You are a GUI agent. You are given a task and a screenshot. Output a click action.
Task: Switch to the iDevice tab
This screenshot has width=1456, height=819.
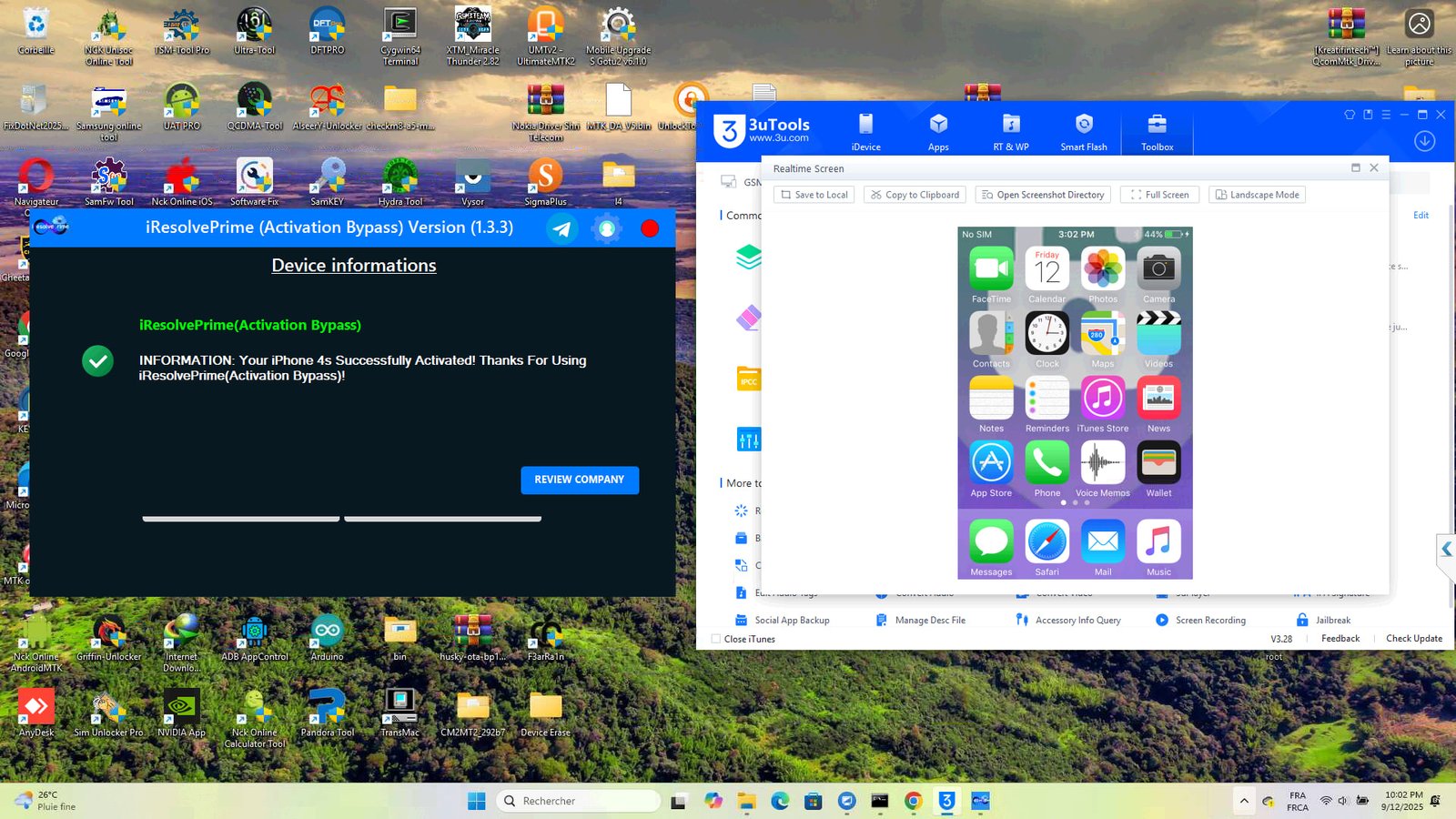pyautogui.click(x=865, y=132)
